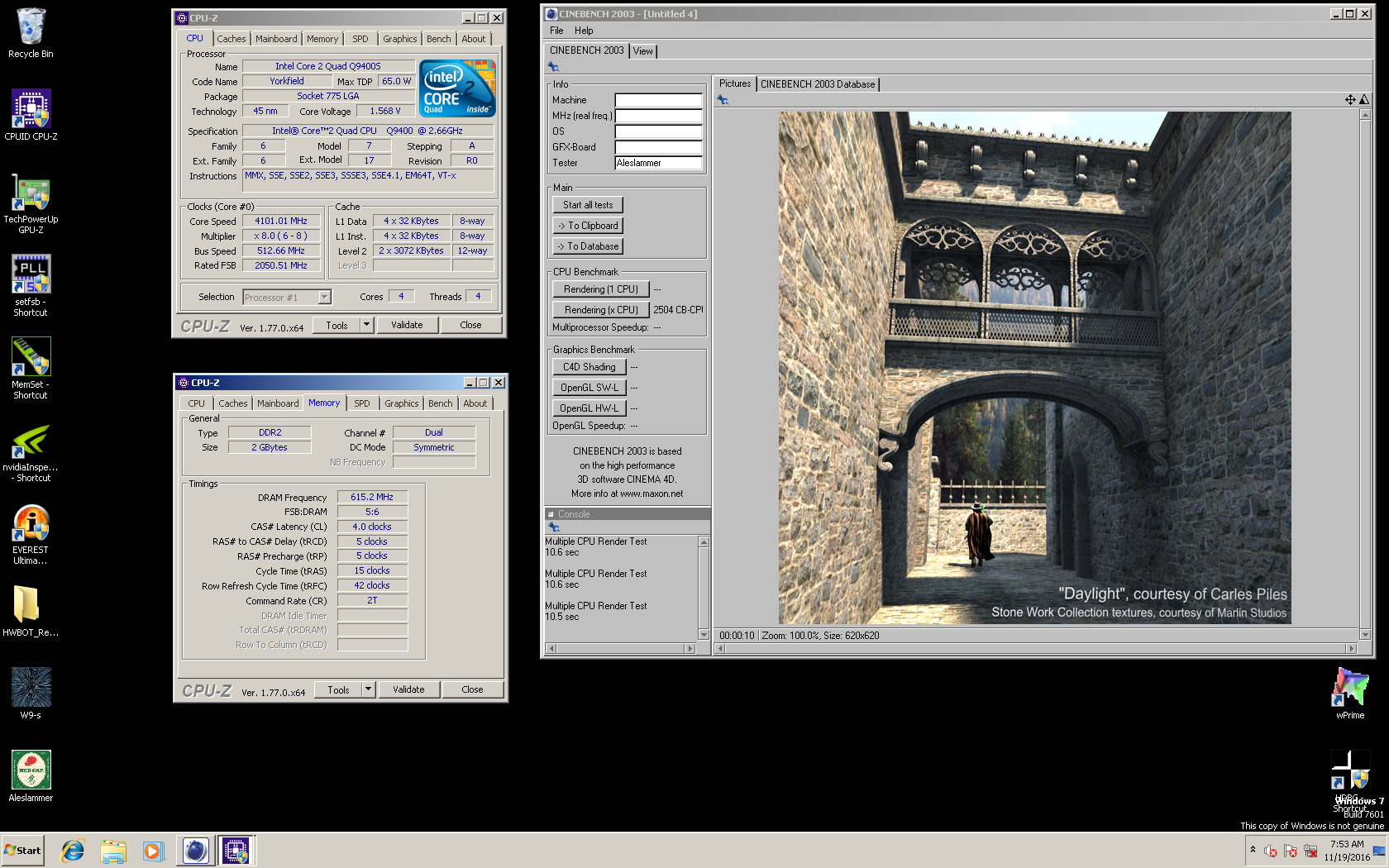Open the HWBOT_Re... folder icon

point(31,611)
